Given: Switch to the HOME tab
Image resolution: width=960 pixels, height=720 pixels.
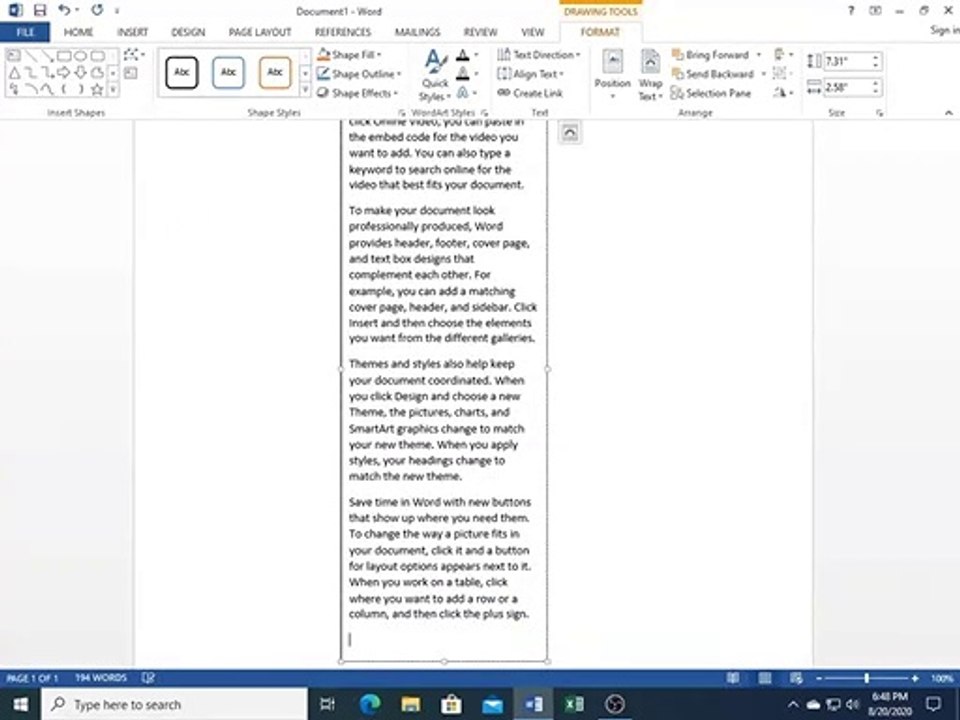Looking at the screenshot, I should point(78,32).
